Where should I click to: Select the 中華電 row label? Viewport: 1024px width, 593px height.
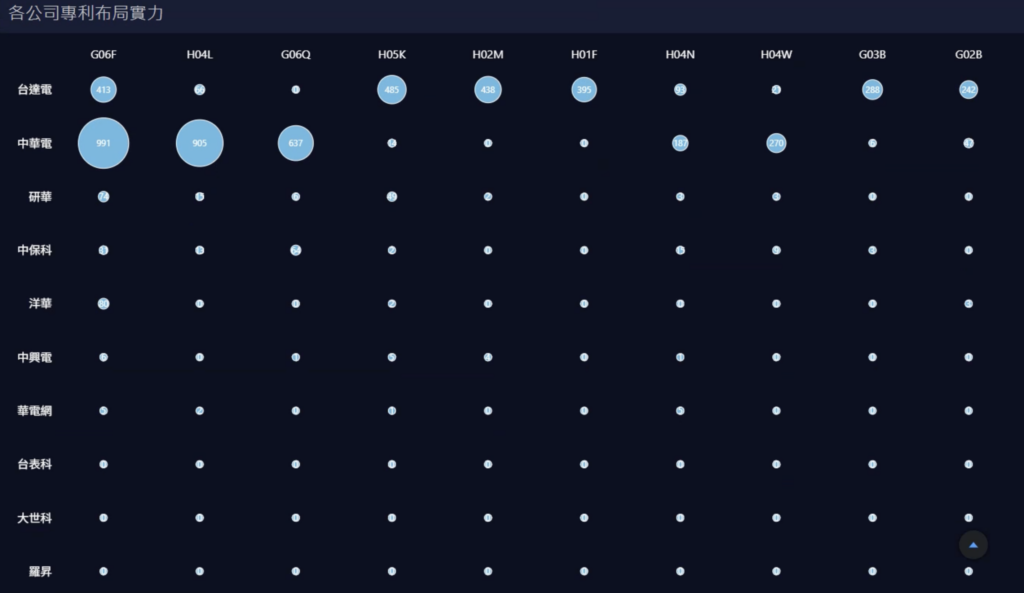point(35,143)
